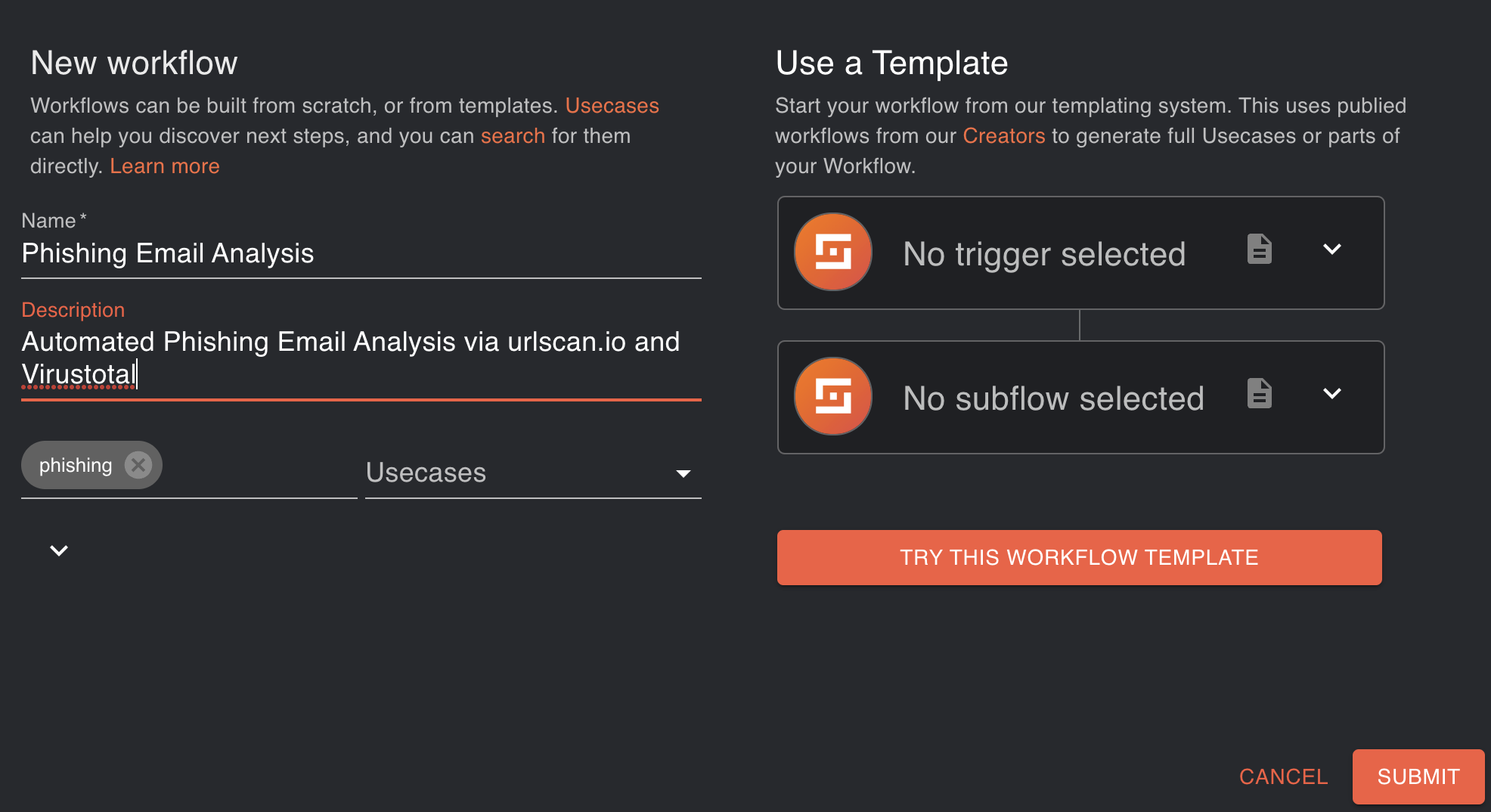Visit the Creators link

[1003, 136]
